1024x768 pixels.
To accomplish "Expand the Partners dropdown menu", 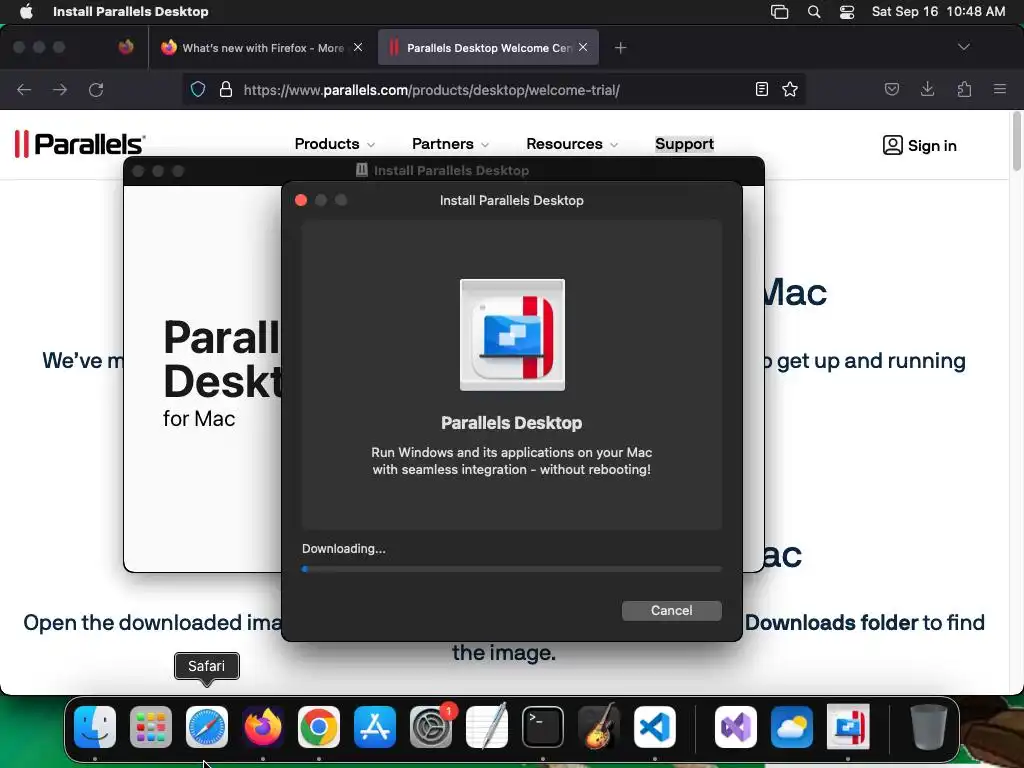I will (x=450, y=144).
